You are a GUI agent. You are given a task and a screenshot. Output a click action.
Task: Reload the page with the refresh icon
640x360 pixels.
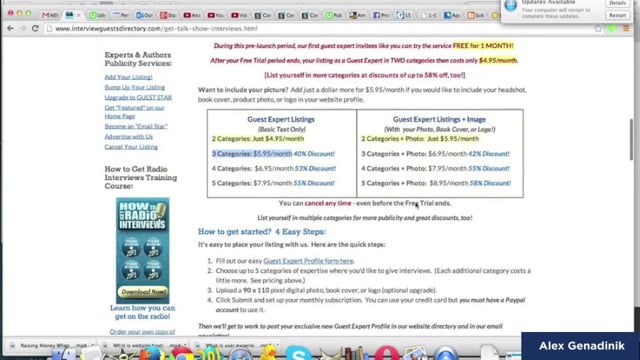tap(35, 29)
